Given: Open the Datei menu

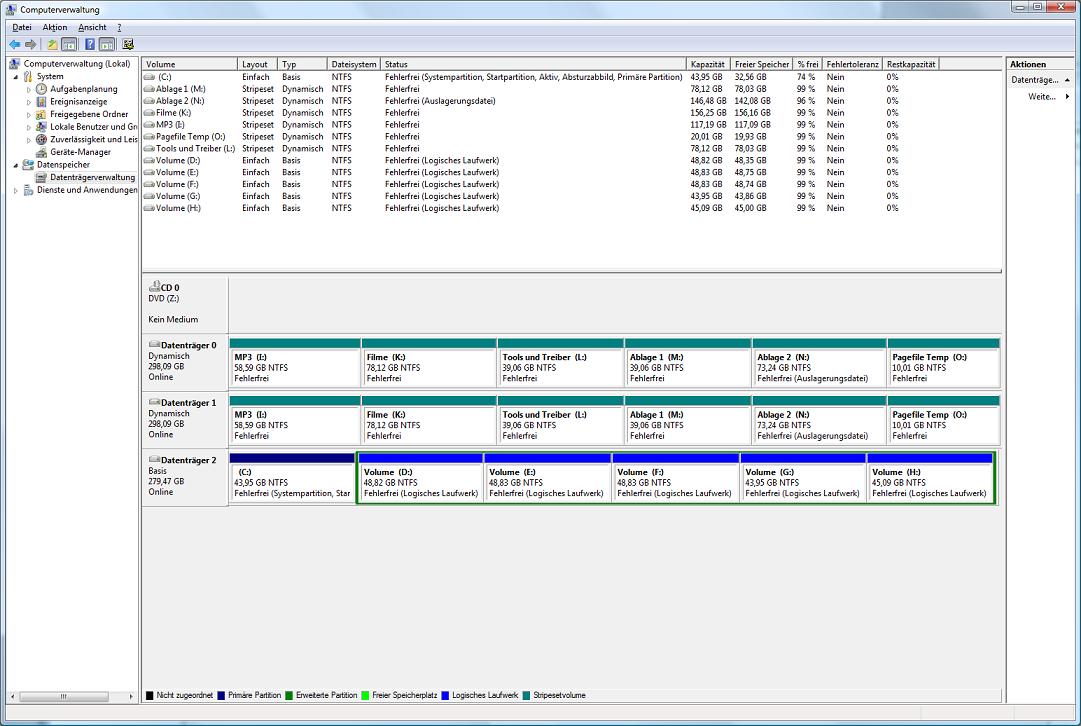Looking at the screenshot, I should click(22, 28).
